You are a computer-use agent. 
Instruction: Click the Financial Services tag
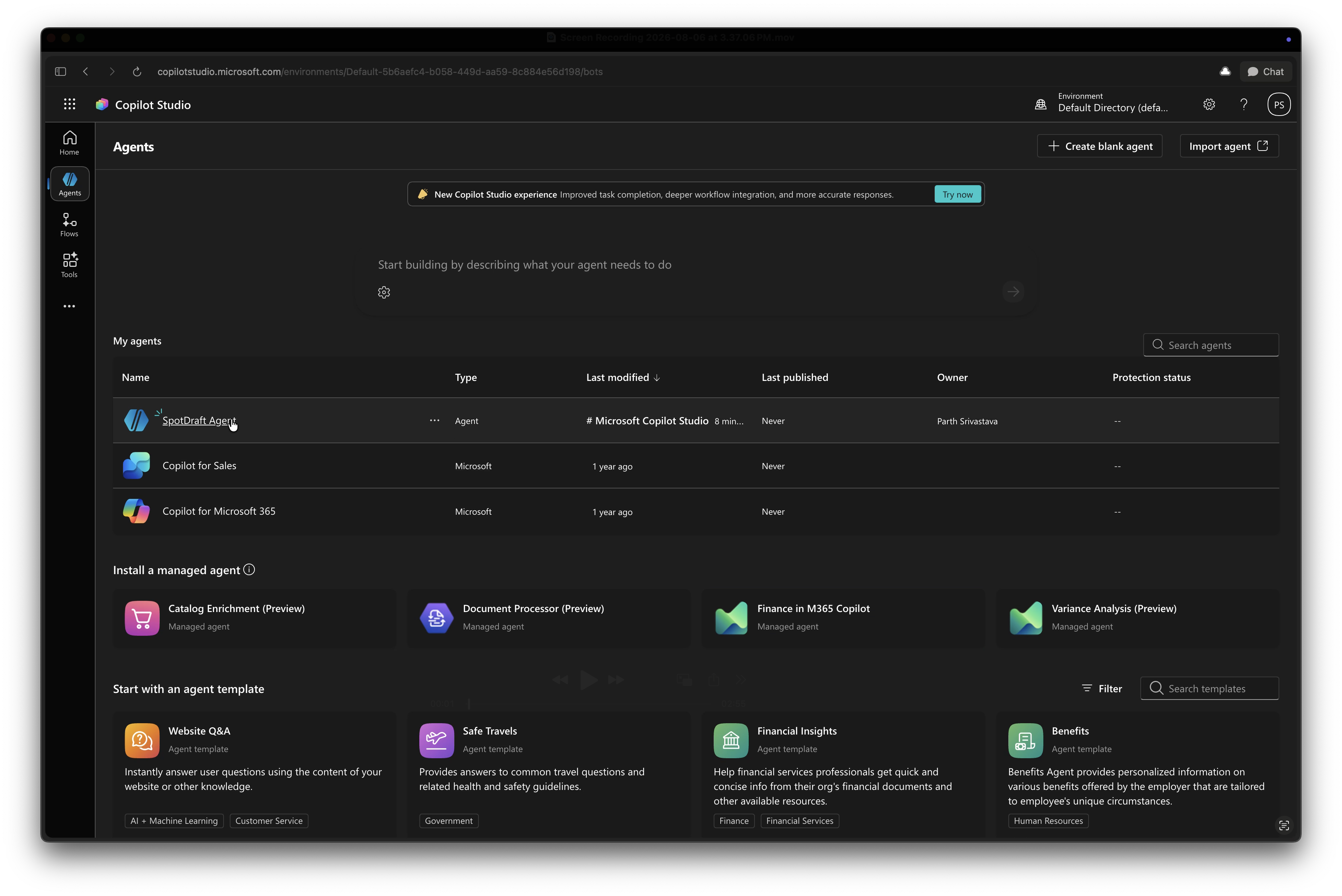pos(800,821)
